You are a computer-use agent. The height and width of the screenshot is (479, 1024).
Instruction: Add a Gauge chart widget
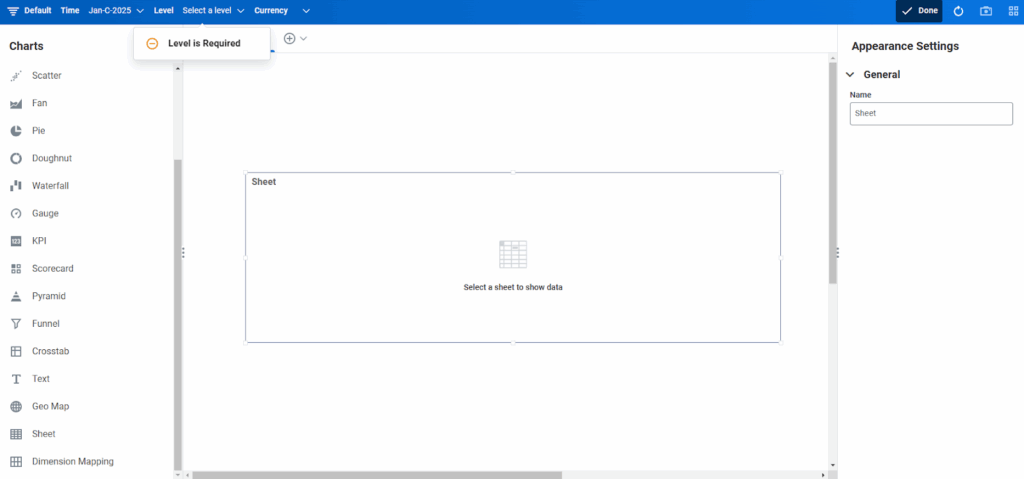coord(45,214)
